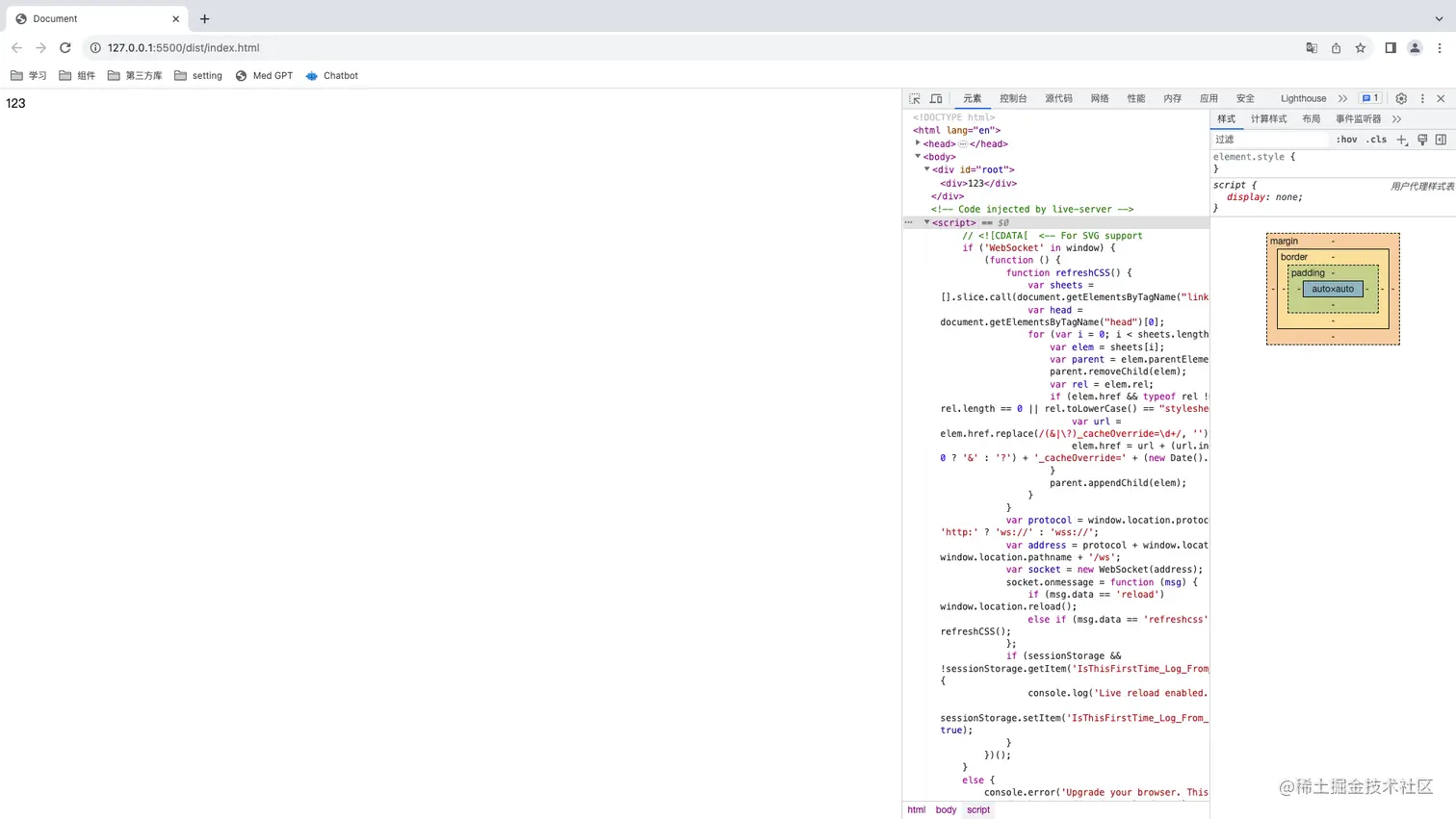Click the padding label in box model

pyautogui.click(x=1308, y=272)
